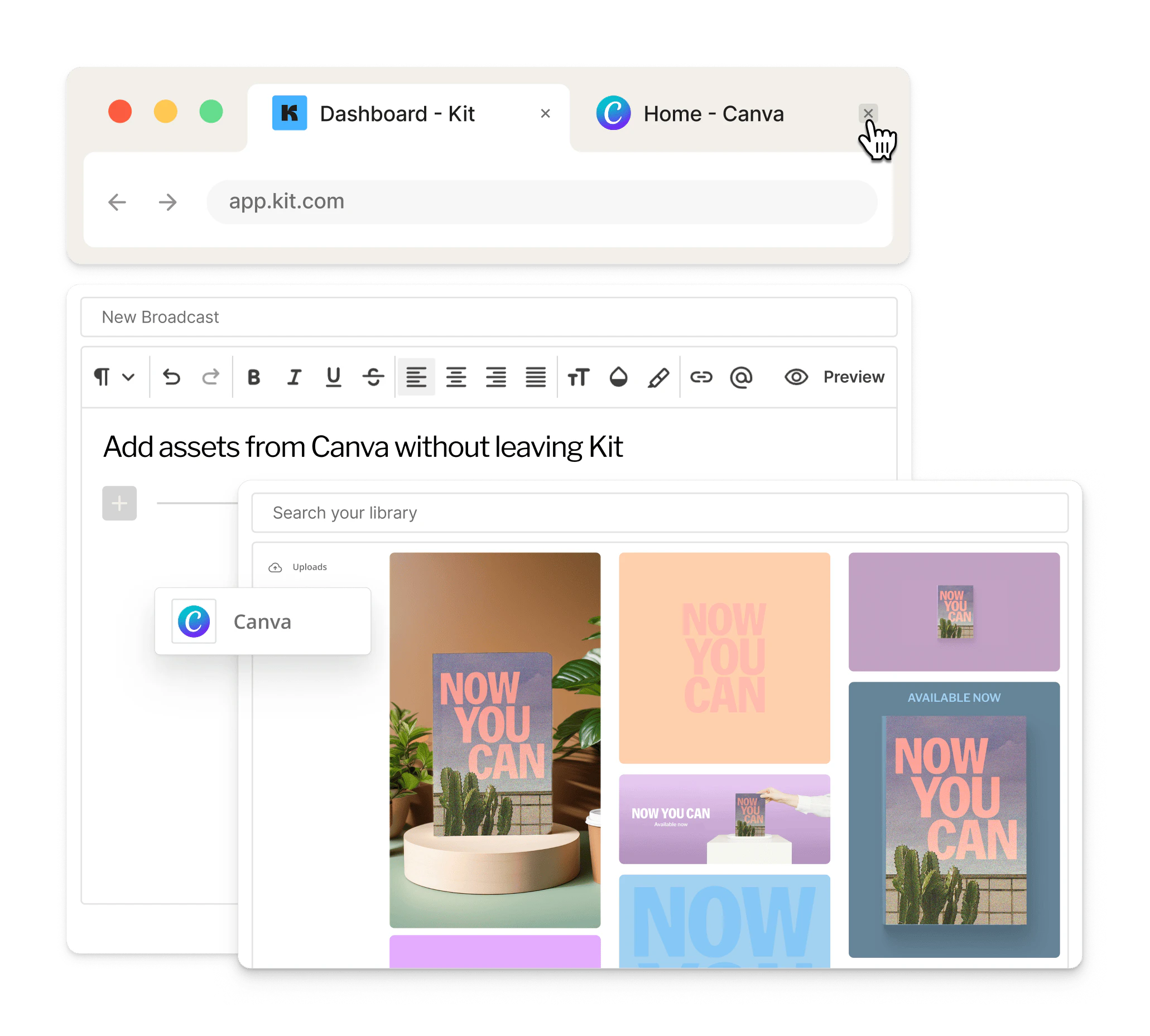The image size is (1150, 1036).
Task: Enable justified text alignment
Action: (536, 376)
